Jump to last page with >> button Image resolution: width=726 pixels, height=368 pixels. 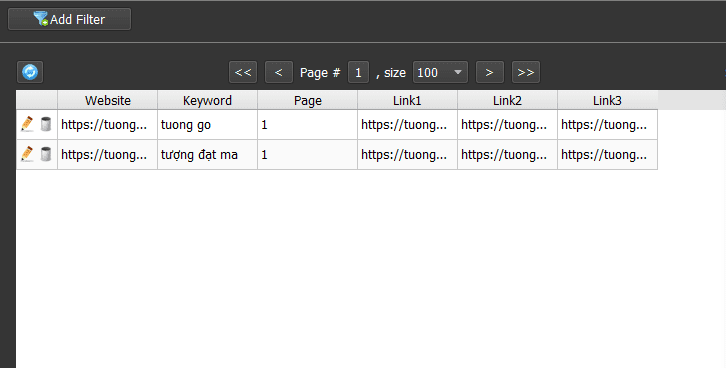coord(526,72)
